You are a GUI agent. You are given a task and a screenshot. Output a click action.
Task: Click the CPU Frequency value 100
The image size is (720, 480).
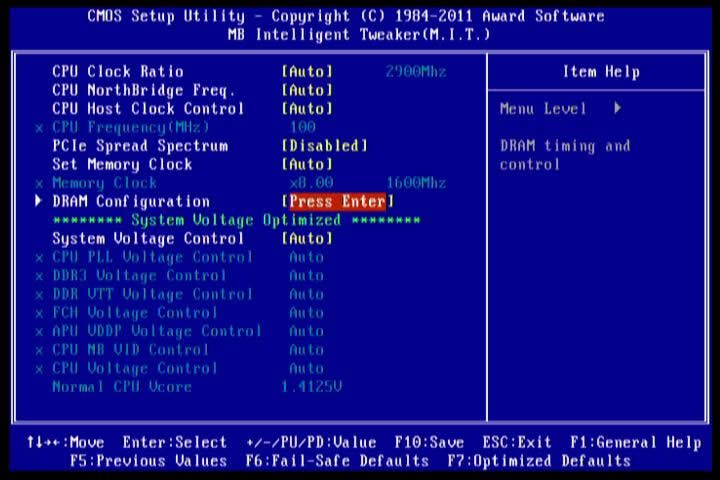(x=303, y=127)
